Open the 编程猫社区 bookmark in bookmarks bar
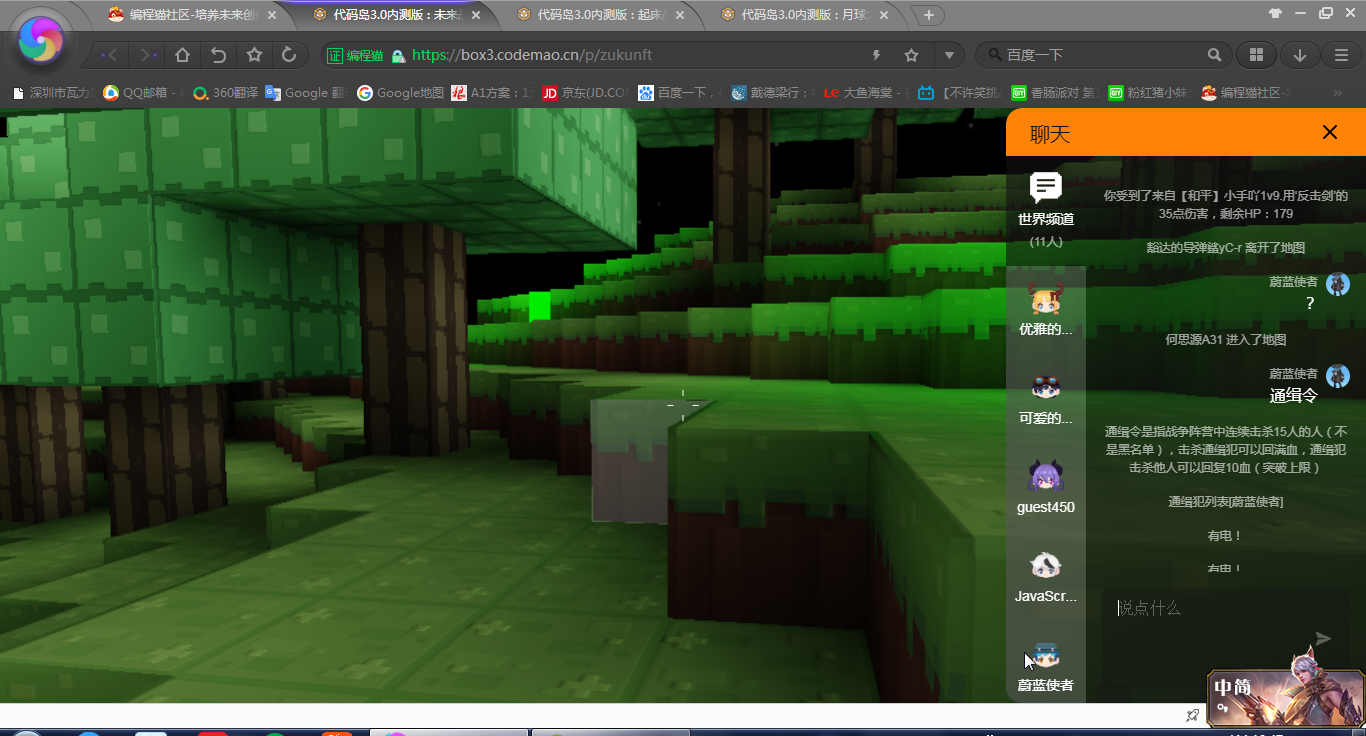 (1246, 93)
